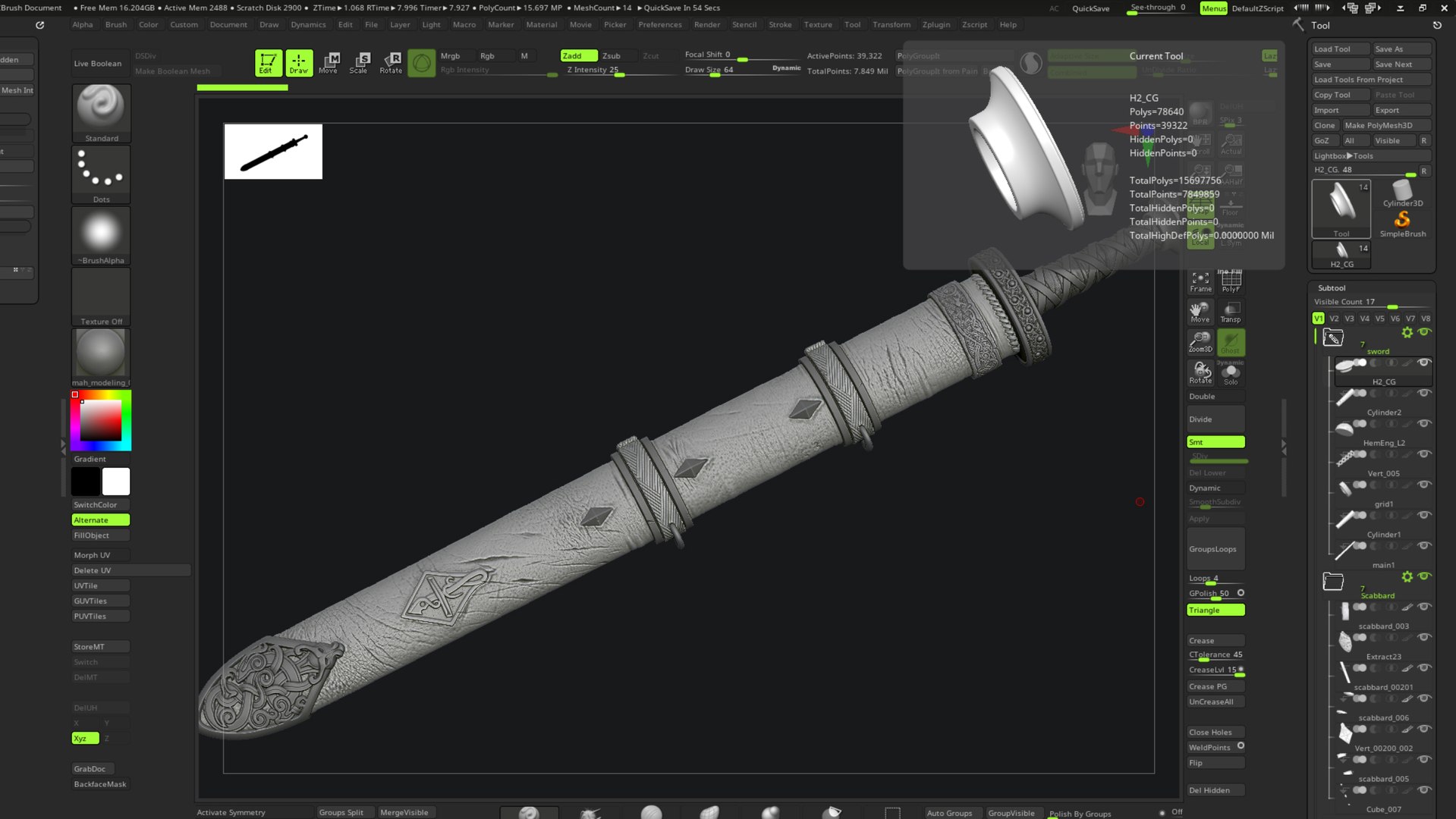Screen dimensions: 1456x819
Task: Toggle Solo mode icon
Action: [x=1231, y=374]
